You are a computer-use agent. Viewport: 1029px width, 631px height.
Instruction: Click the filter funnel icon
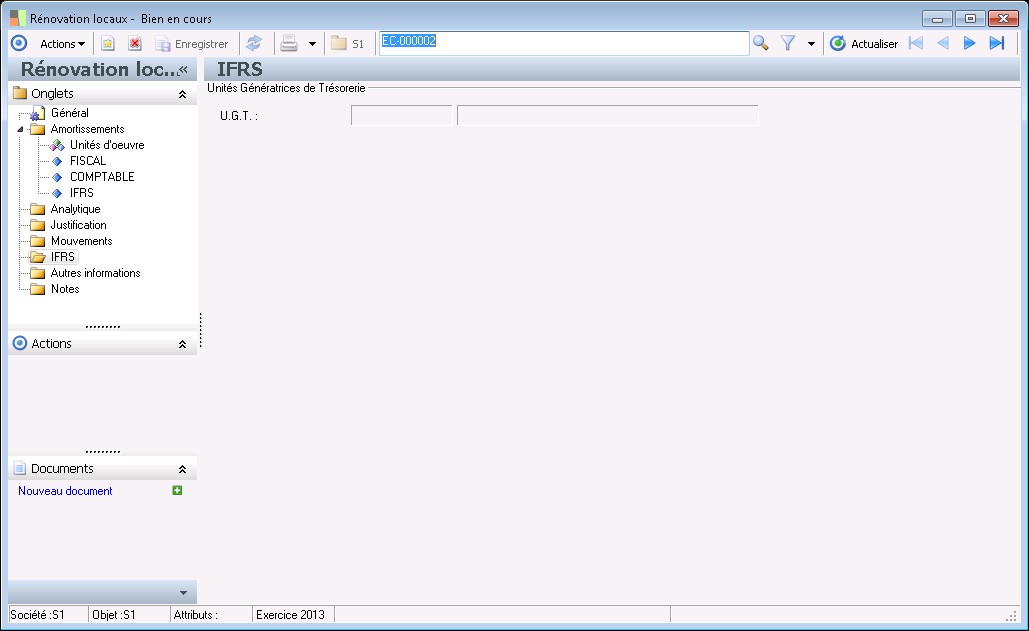(788, 43)
